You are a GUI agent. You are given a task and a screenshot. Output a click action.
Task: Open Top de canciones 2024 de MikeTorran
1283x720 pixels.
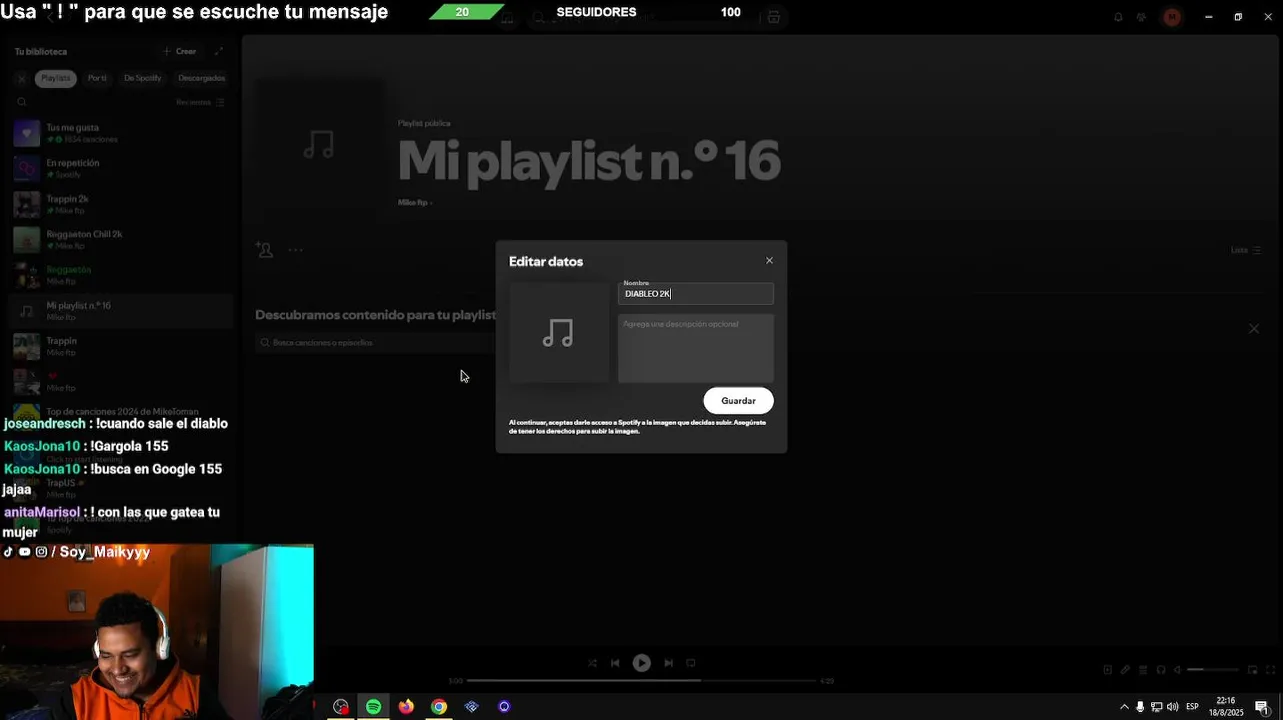(120, 412)
